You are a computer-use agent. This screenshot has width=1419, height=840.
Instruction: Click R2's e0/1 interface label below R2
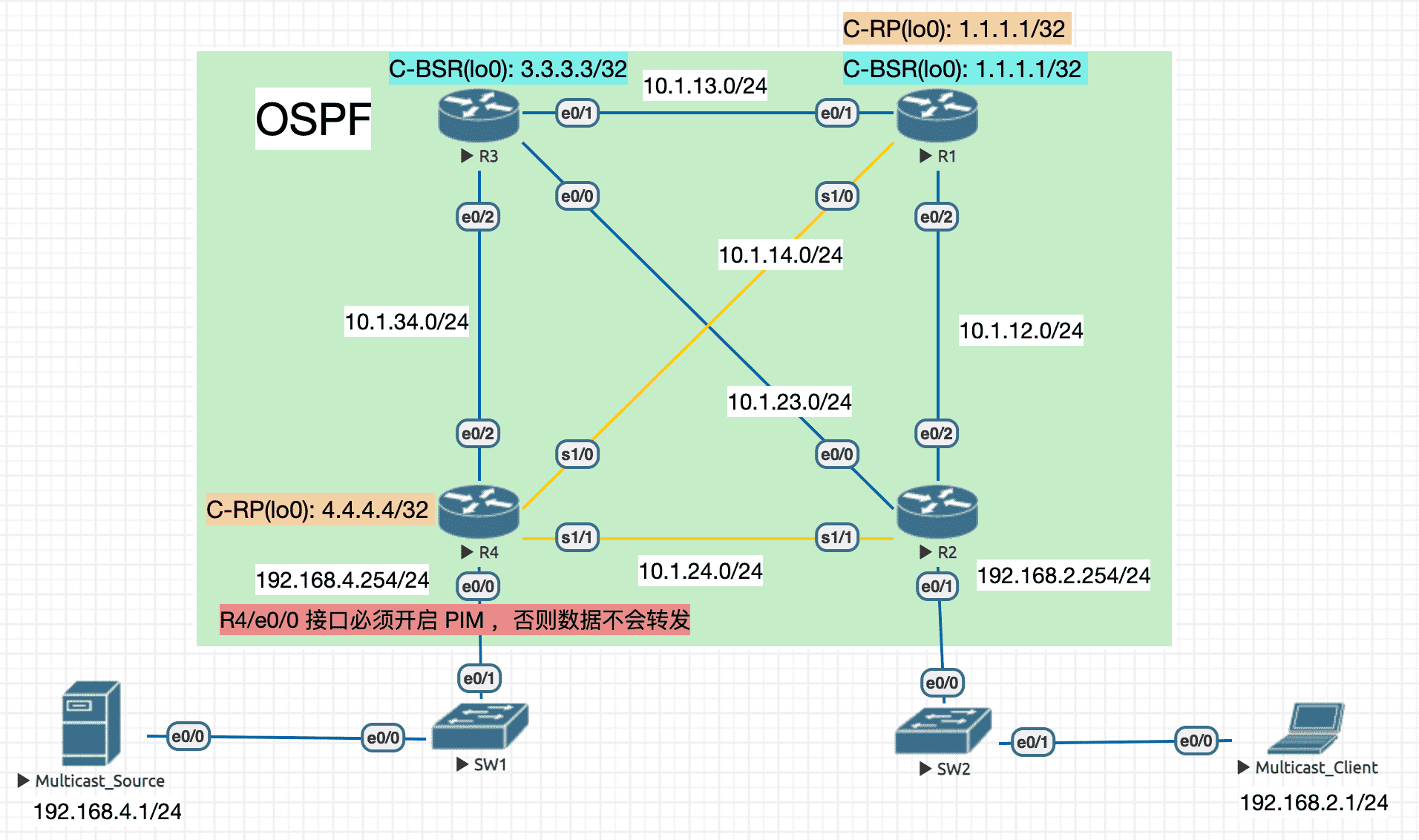937,586
